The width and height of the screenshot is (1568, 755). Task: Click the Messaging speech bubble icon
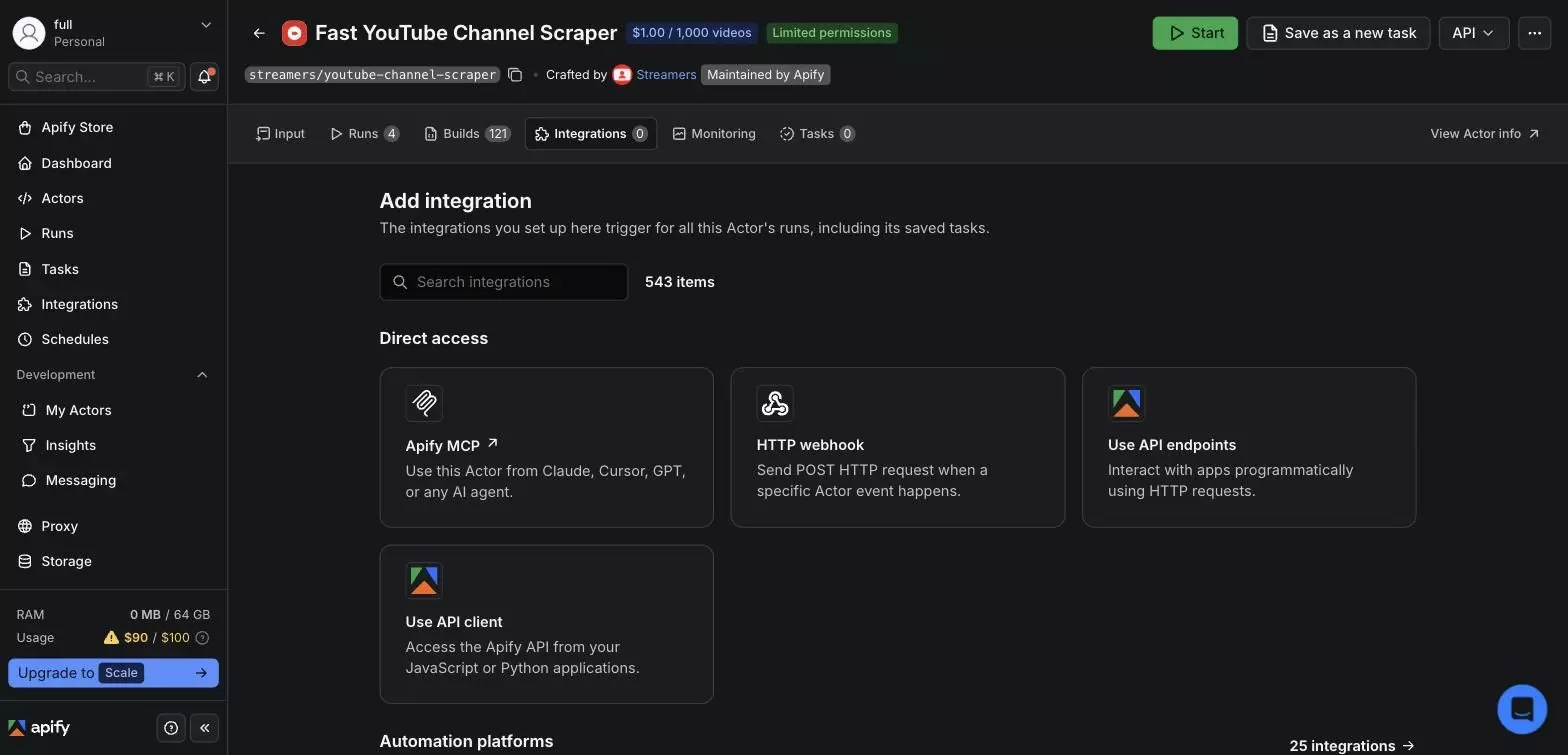coord(29,480)
